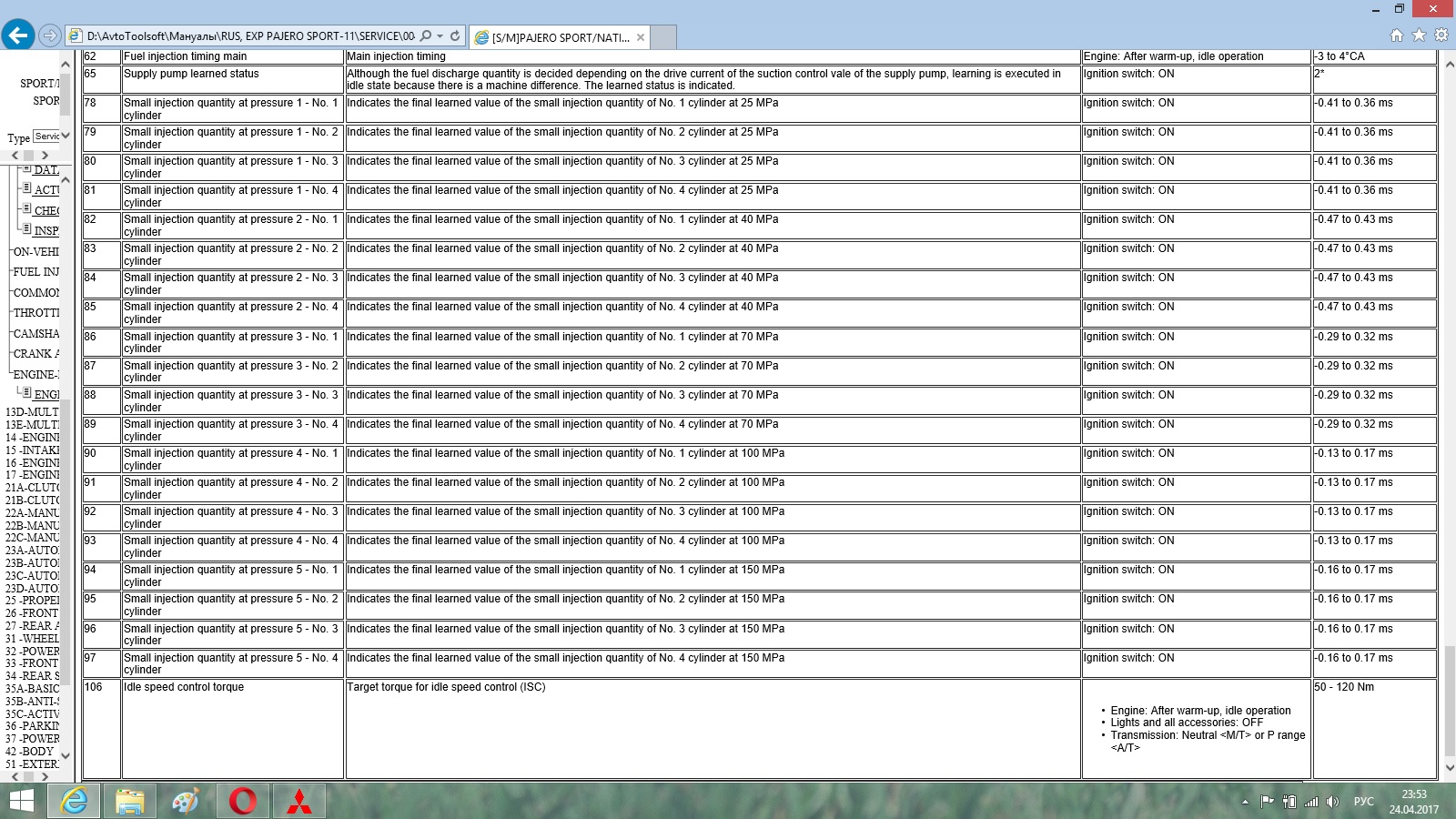Open File Explorer from the taskbar
1456x819 pixels.
130,801
